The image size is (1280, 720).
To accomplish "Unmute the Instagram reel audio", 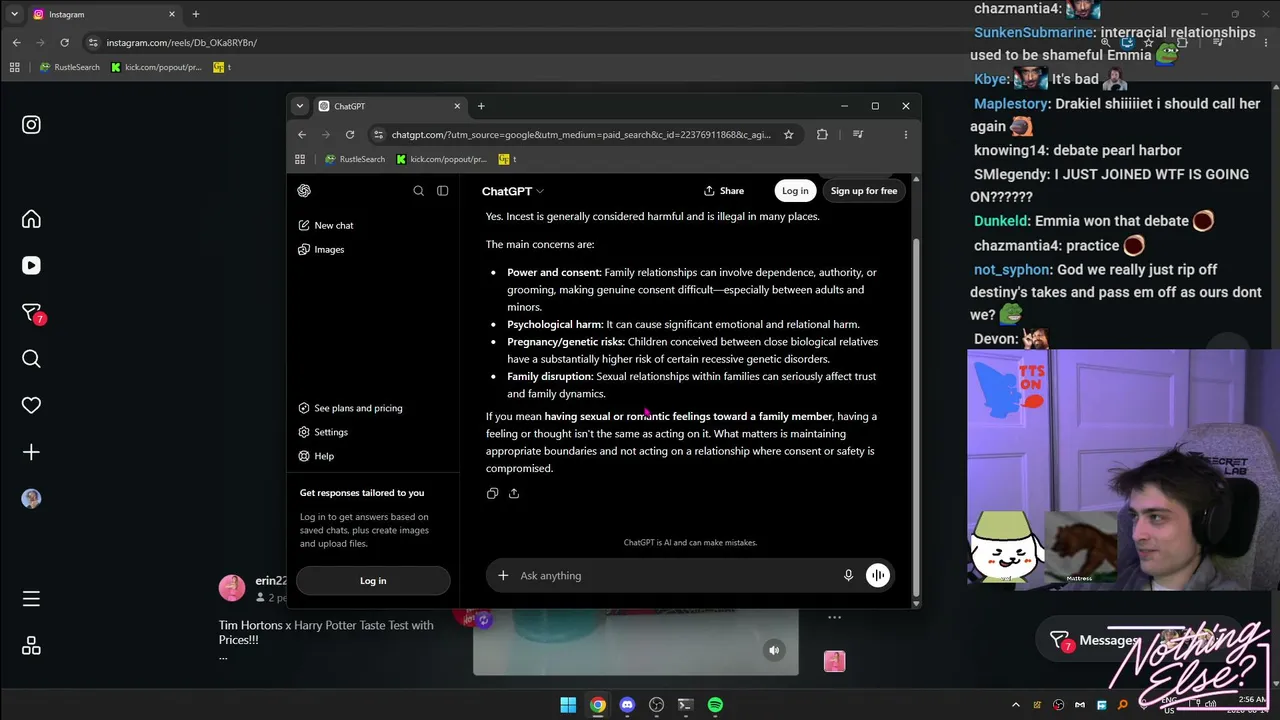I will coord(774,650).
